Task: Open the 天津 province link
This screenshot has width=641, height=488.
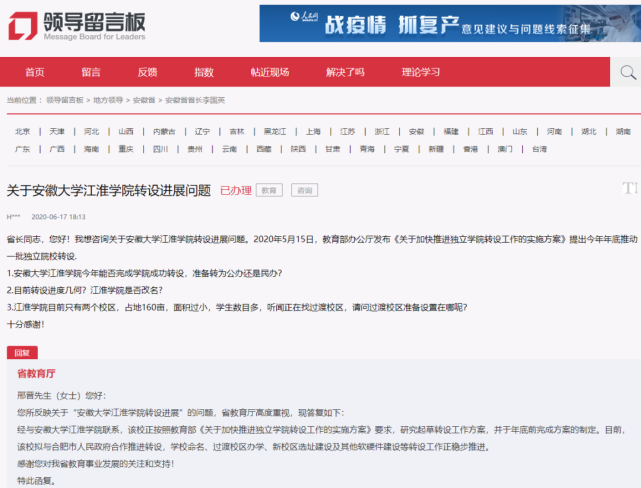Action: click(x=57, y=132)
